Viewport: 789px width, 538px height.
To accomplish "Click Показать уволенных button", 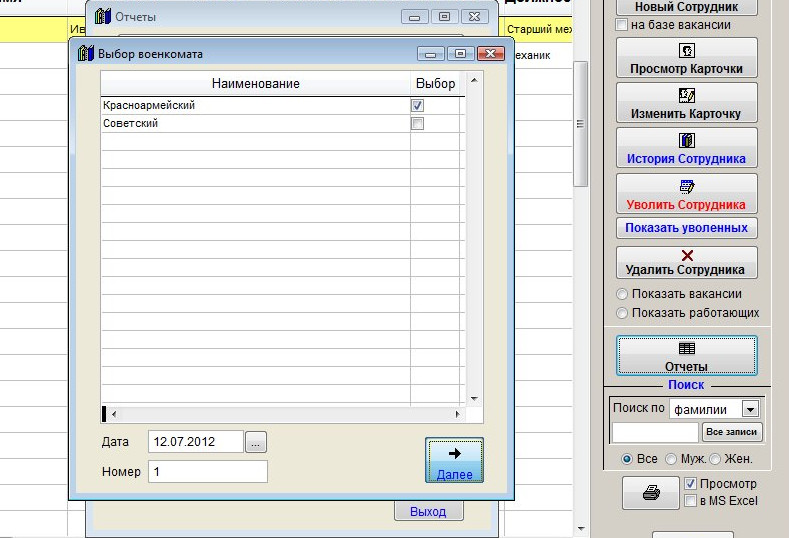I will coord(687,228).
